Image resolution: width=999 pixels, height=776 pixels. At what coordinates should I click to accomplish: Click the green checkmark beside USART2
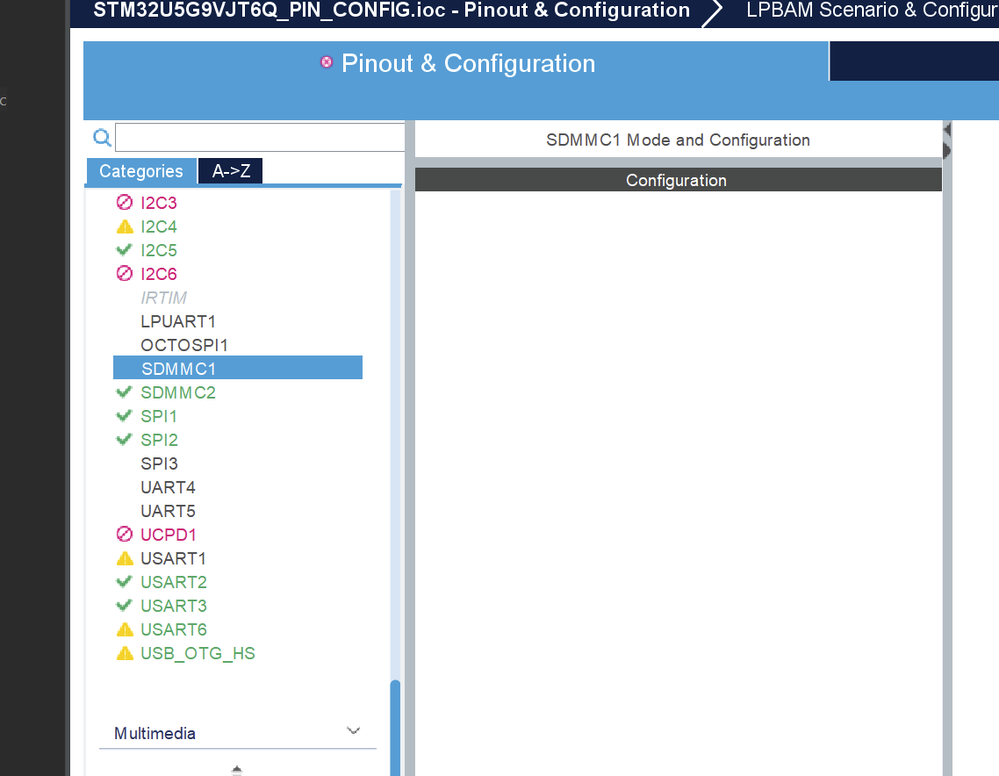[x=124, y=581]
